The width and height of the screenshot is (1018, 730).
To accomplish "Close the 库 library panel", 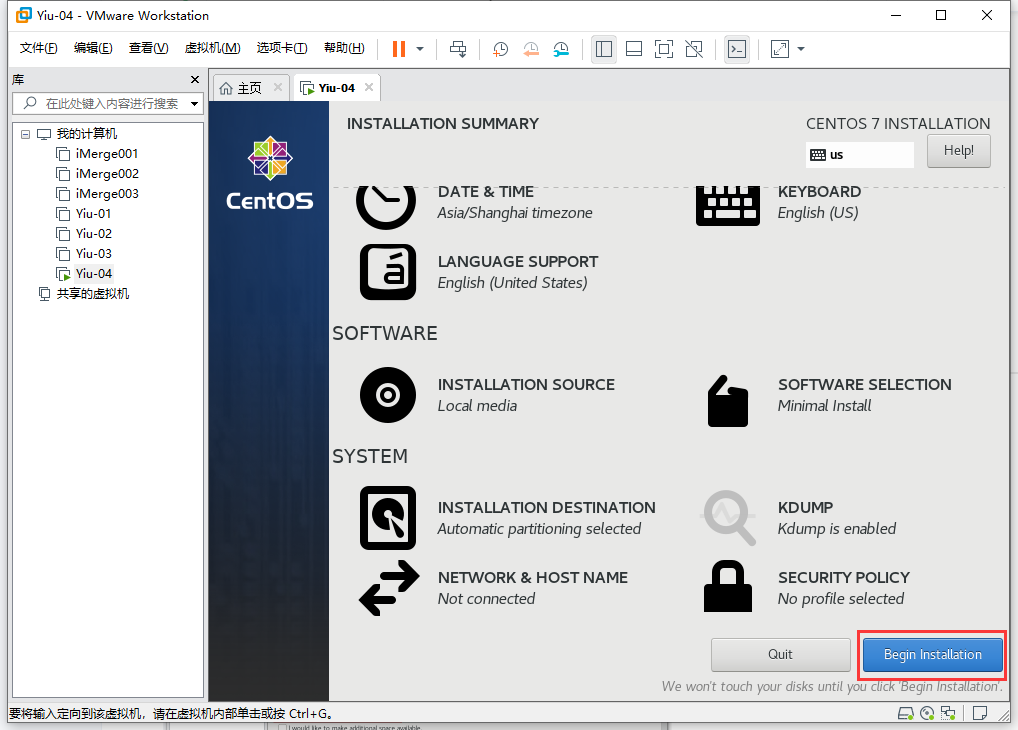I will pos(195,79).
